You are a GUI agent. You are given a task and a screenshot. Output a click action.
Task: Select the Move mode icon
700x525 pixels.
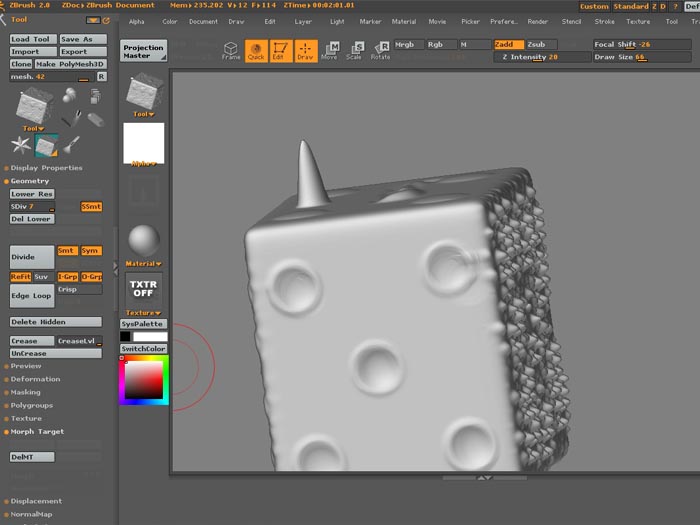coord(330,51)
